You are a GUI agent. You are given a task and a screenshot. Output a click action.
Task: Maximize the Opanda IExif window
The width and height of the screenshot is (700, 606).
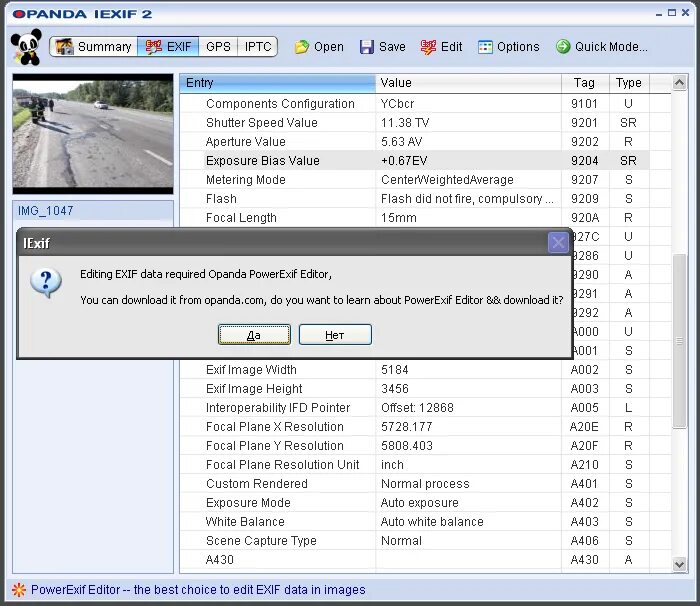click(x=672, y=13)
